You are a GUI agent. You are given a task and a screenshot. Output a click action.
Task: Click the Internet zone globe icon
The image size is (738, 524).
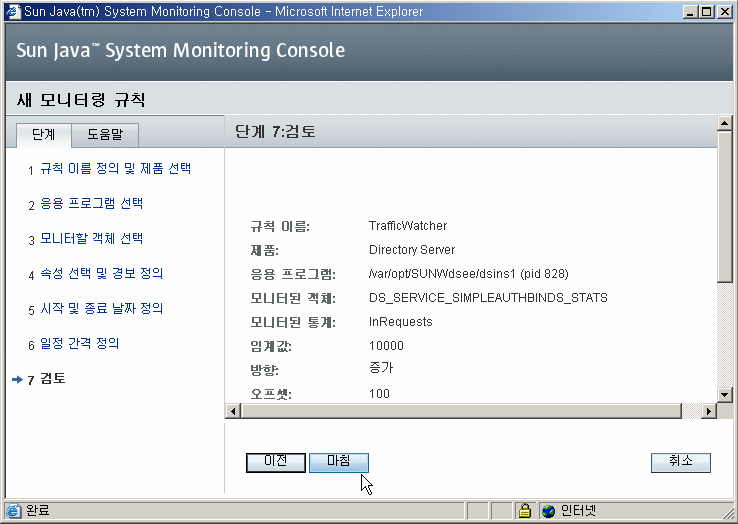click(x=548, y=511)
